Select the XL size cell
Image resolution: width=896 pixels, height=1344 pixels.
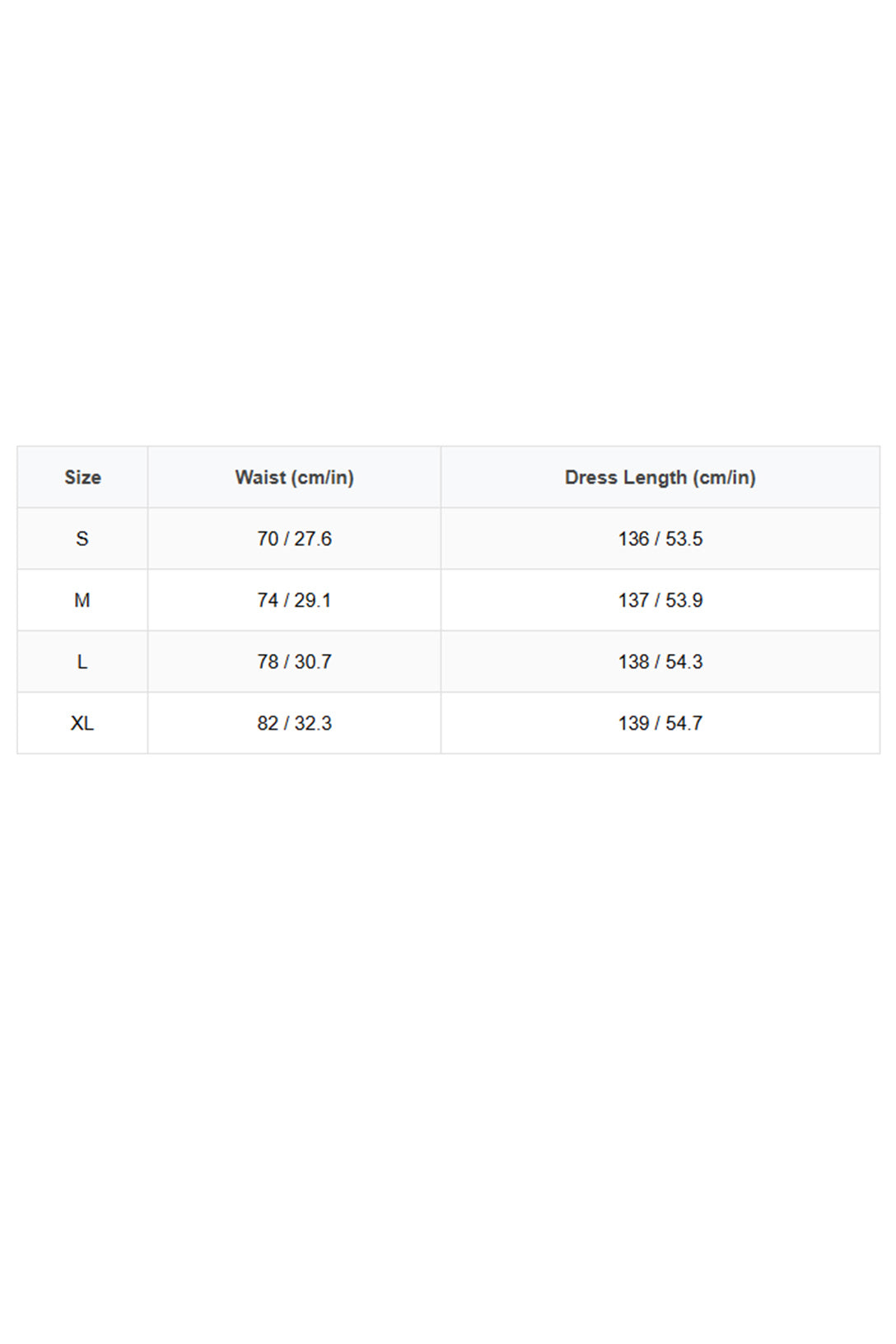click(x=82, y=723)
